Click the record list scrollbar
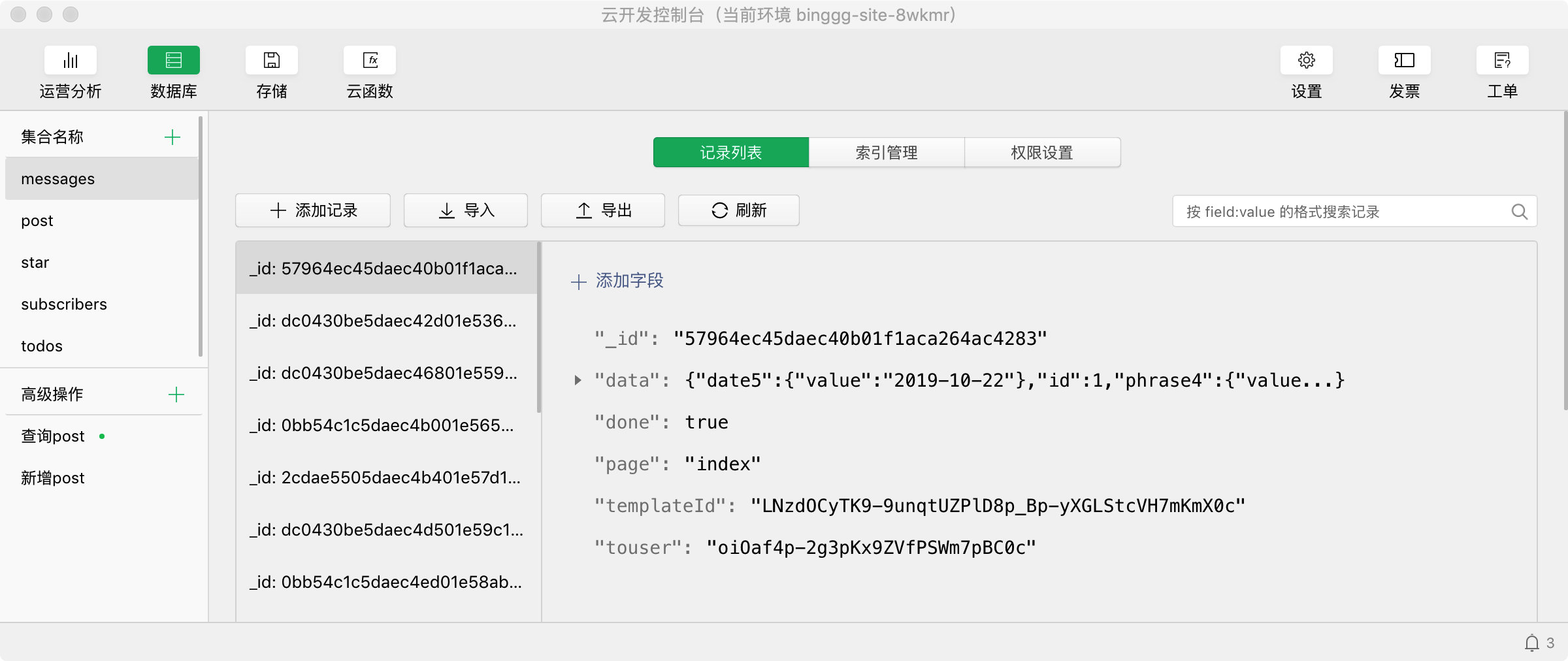1568x661 pixels. pos(539,328)
